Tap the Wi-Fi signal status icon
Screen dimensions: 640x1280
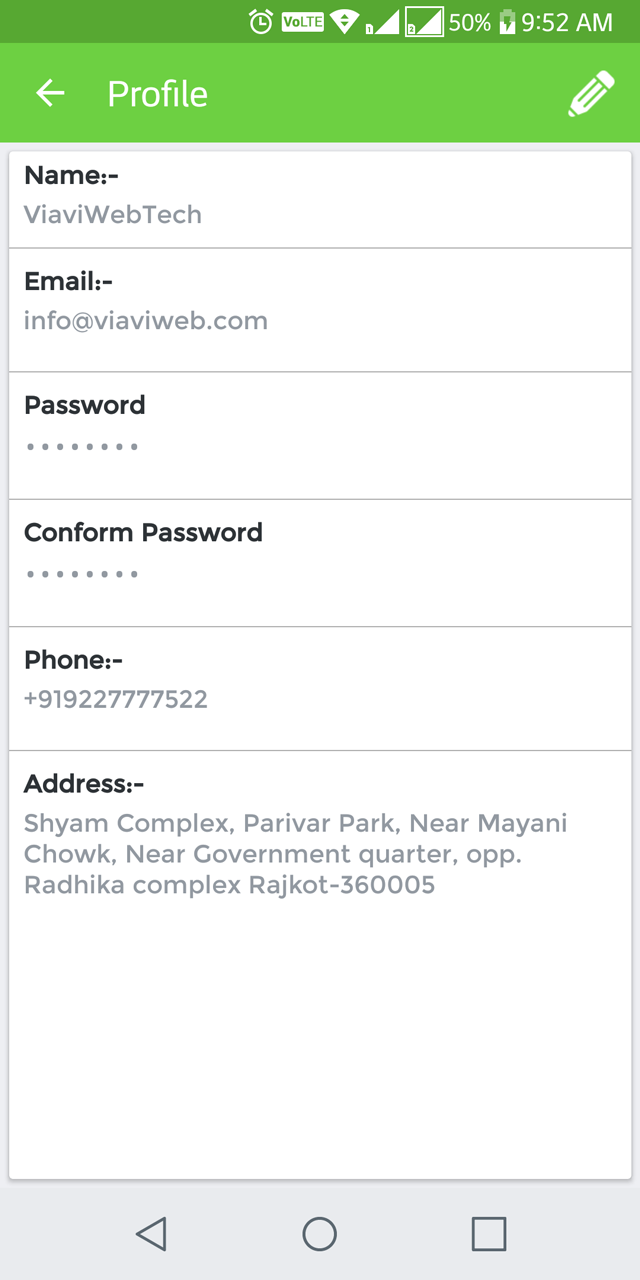[x=345, y=22]
